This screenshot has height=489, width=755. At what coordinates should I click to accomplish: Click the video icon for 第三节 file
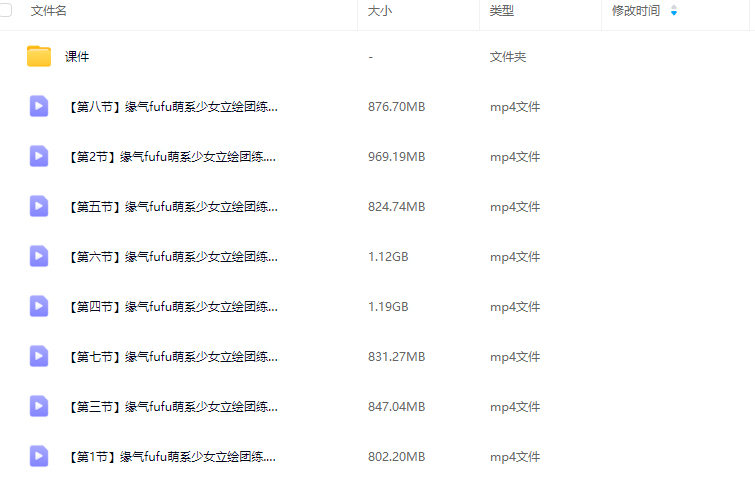(x=39, y=406)
